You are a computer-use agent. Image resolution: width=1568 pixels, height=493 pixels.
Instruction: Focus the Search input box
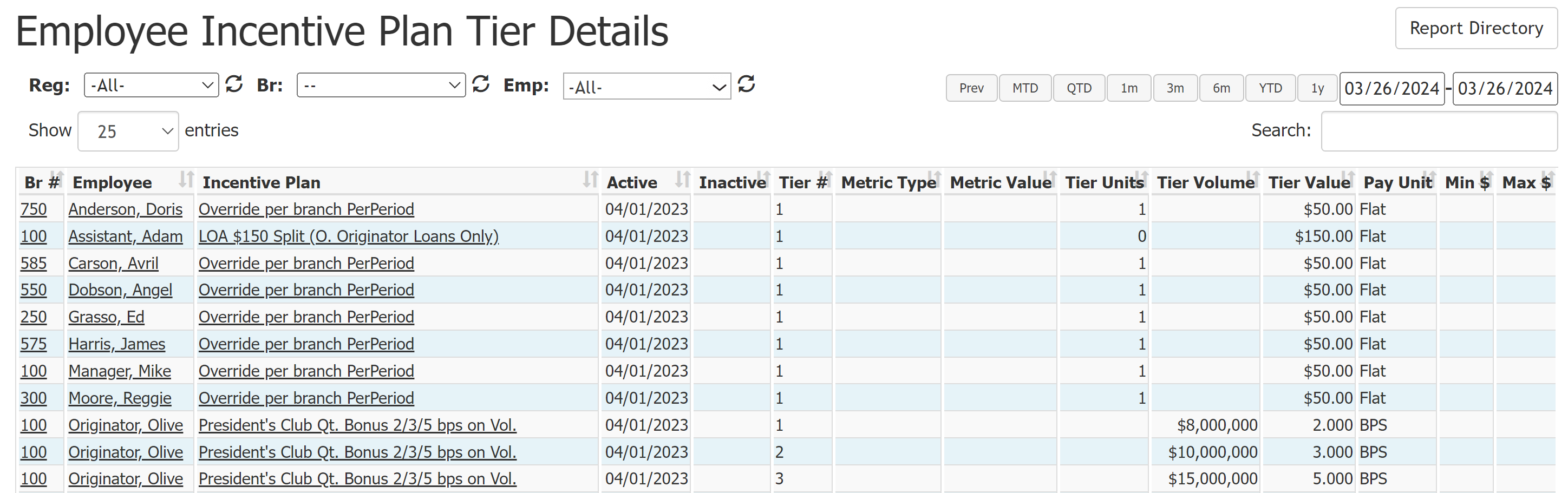click(x=1439, y=131)
